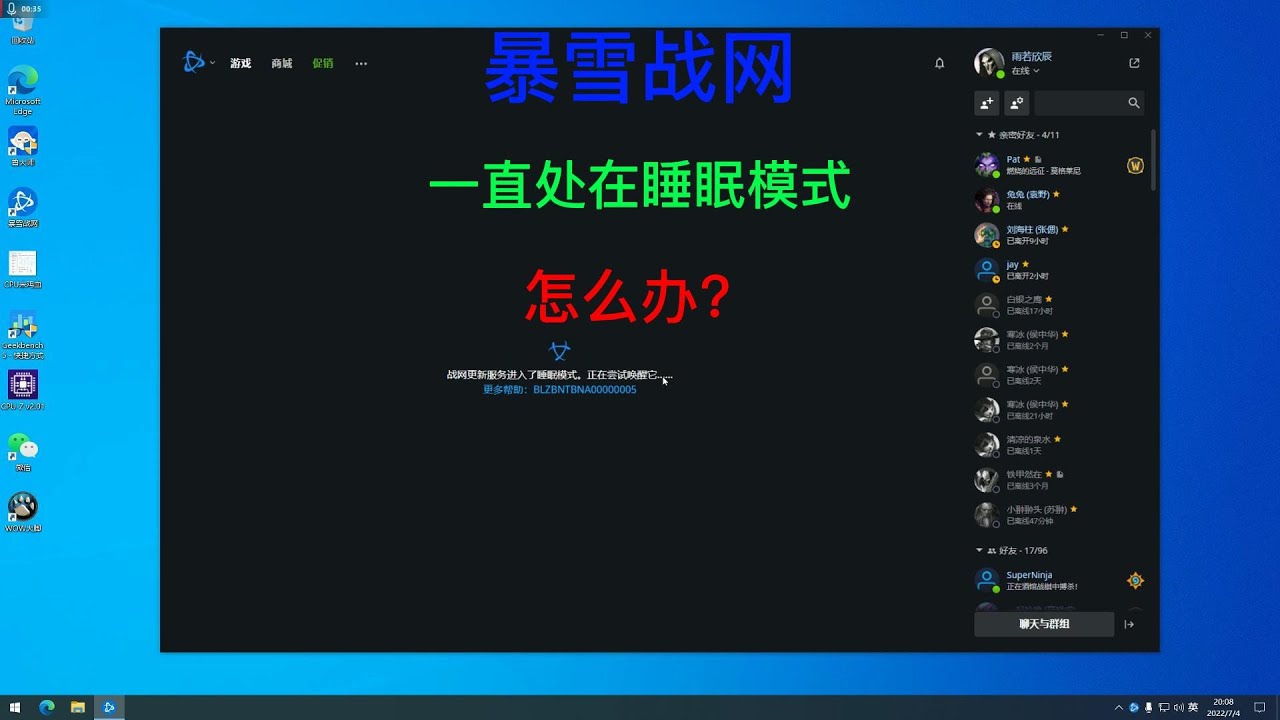This screenshot has height=720, width=1280.
Task: Select 寒冰 (侯中华) offline 21小时
Action: point(1060,410)
